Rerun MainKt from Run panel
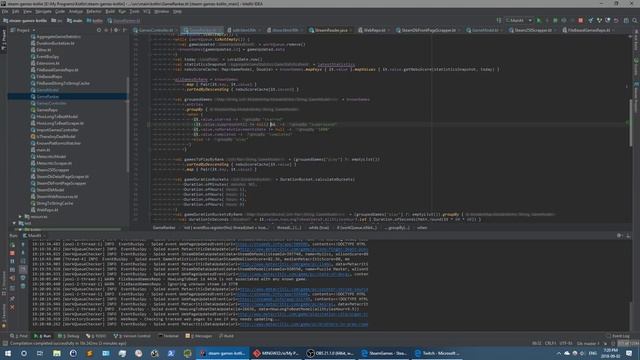 (12, 244)
